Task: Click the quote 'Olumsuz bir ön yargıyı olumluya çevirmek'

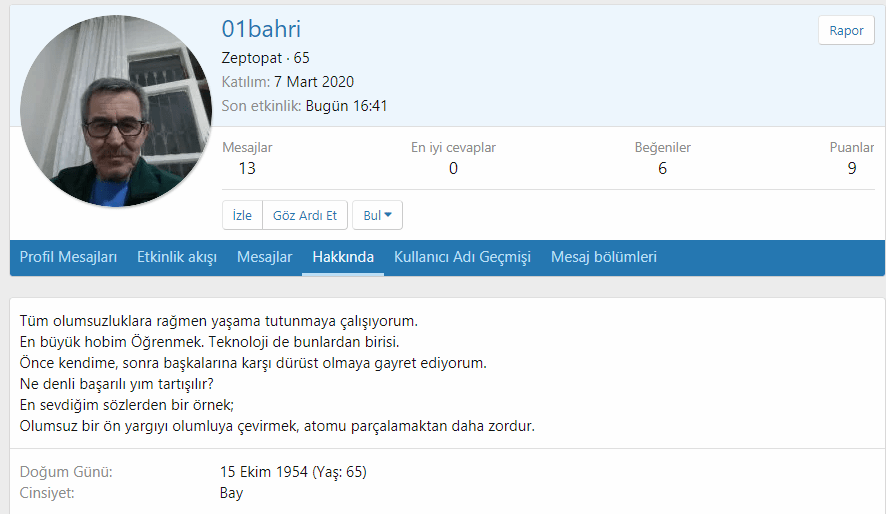Action: click(159, 426)
